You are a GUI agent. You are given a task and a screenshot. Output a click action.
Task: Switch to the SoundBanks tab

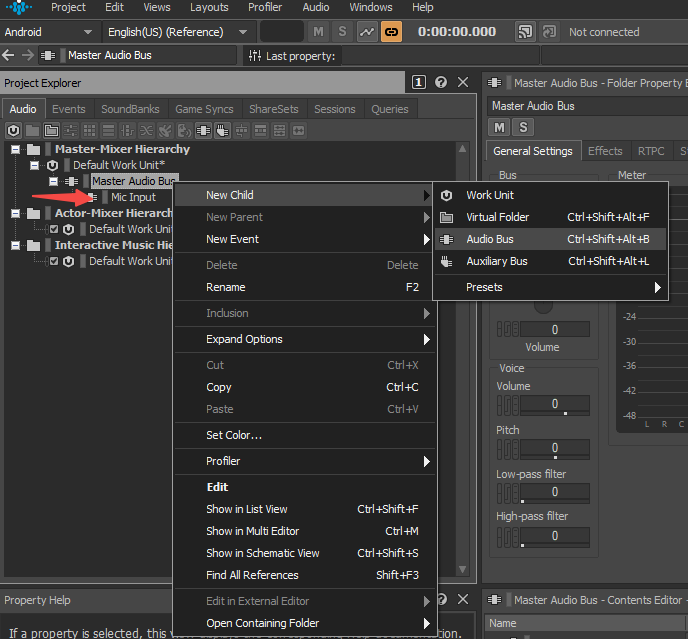click(x=130, y=109)
